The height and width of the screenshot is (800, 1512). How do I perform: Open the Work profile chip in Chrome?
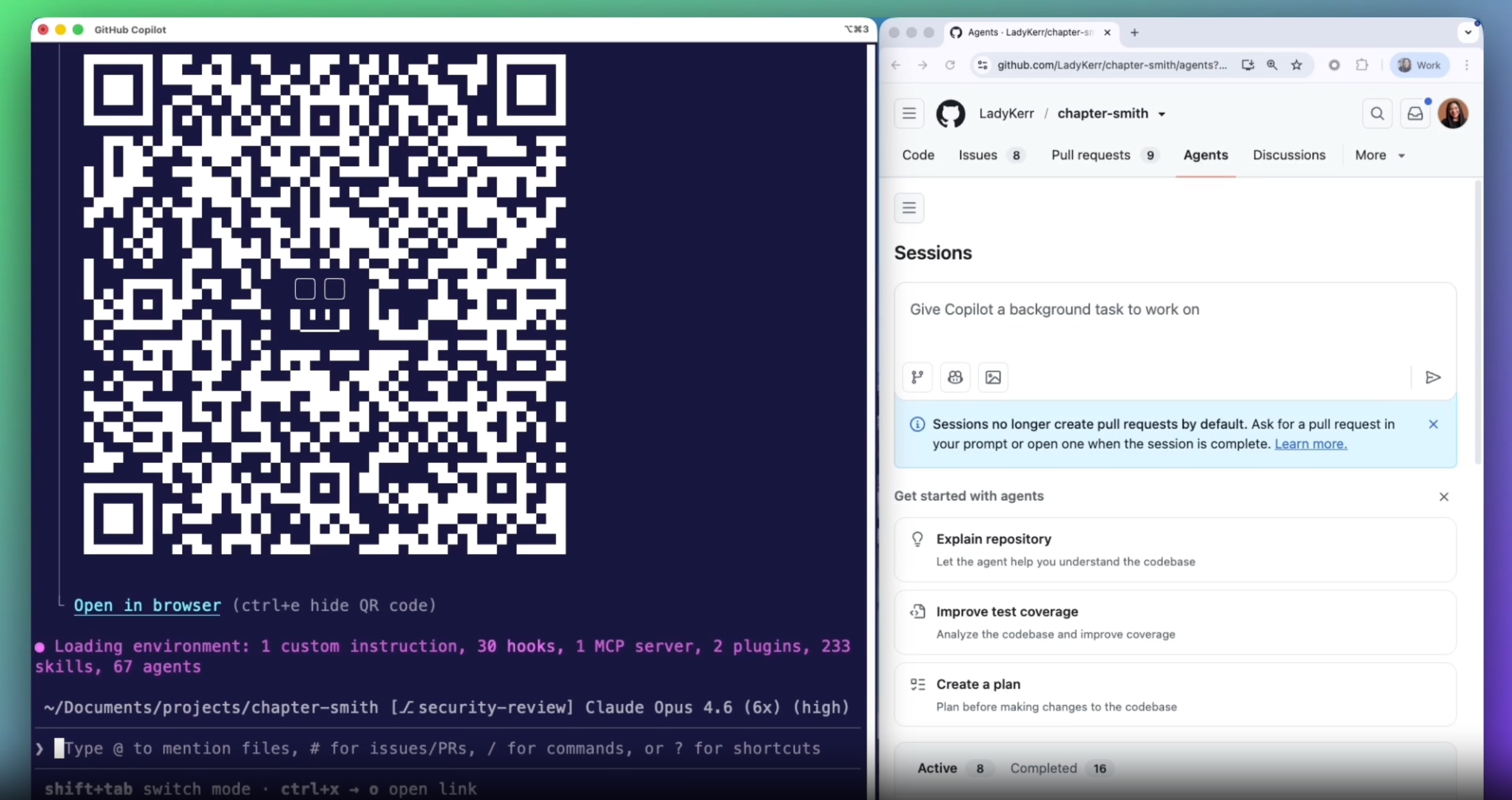click(1420, 65)
